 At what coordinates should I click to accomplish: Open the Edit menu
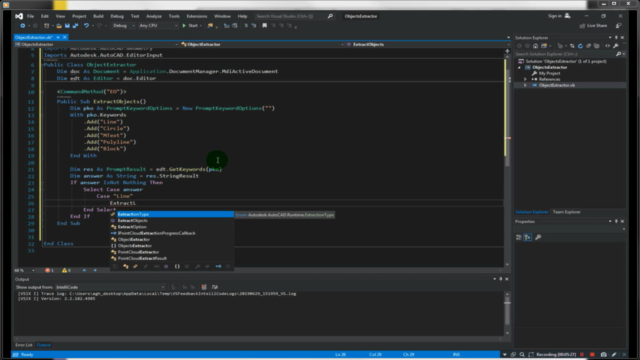click(x=44, y=16)
